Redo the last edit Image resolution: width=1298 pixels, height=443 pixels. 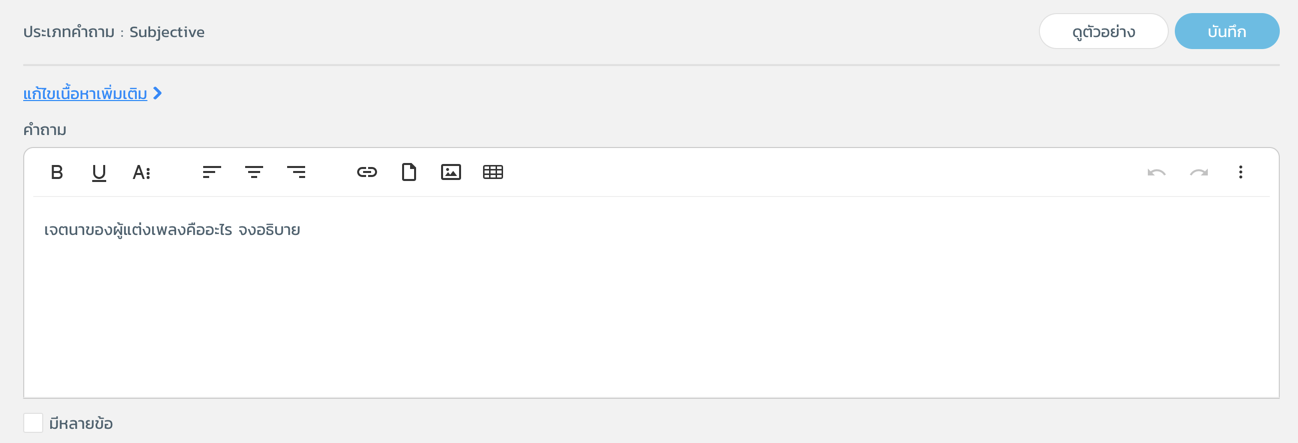pos(1198,172)
